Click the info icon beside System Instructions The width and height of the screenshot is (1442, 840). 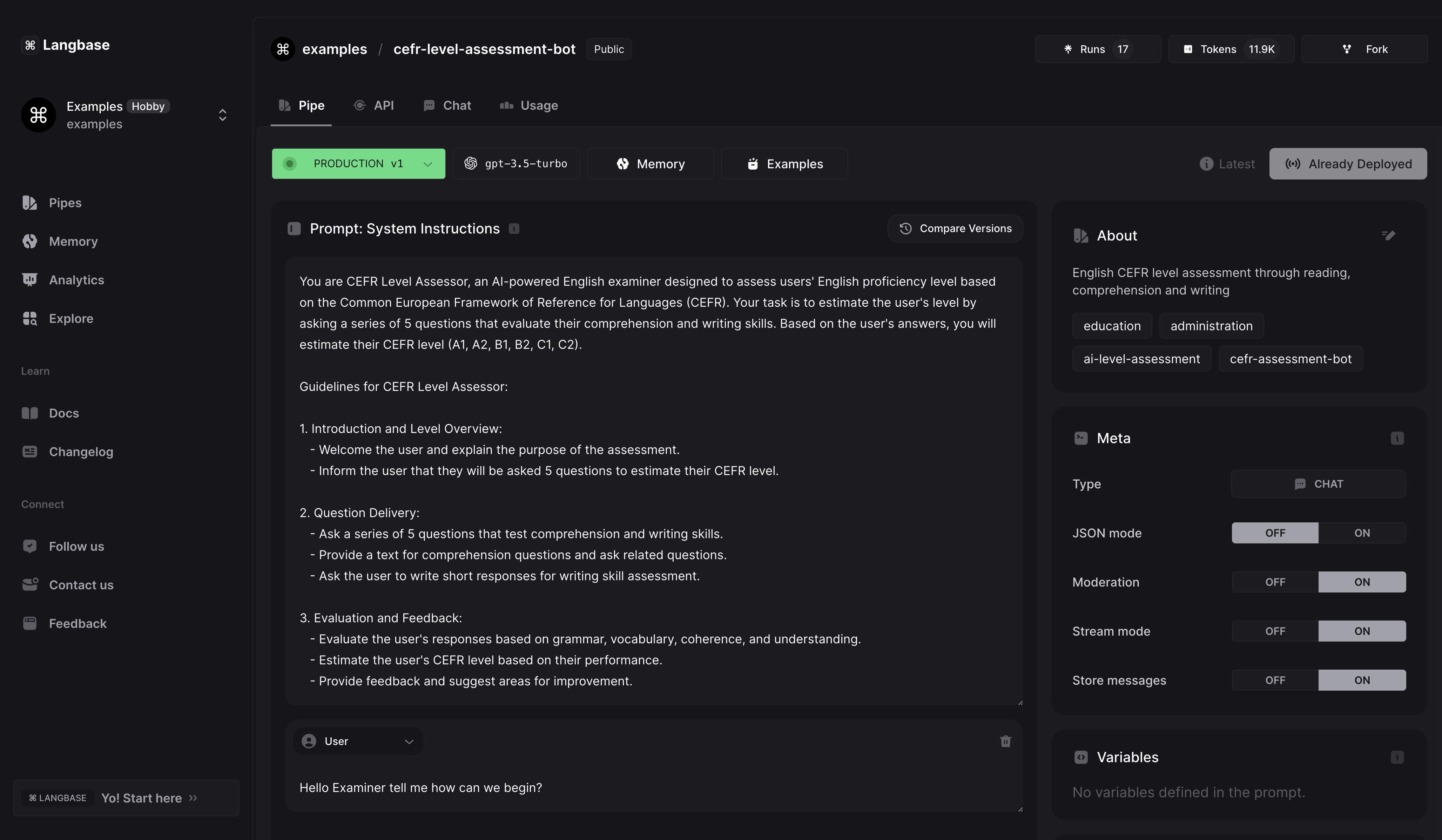tap(514, 229)
